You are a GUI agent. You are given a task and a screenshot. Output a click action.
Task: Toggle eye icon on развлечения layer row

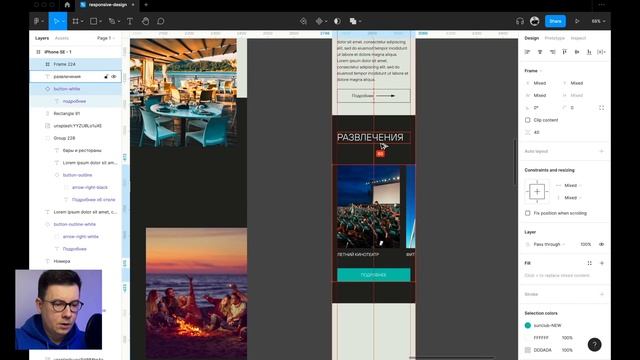pyautogui.click(x=114, y=76)
